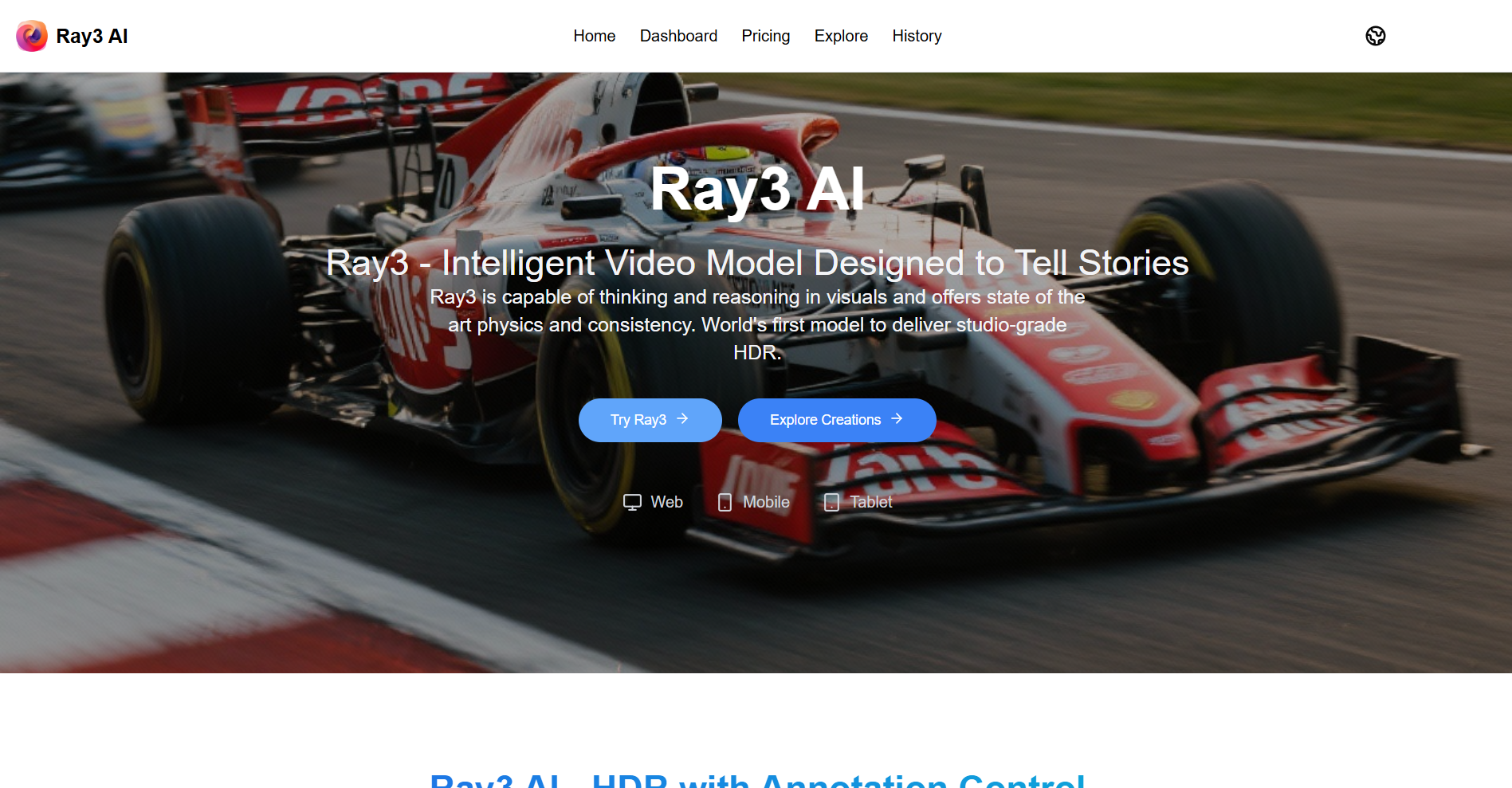Click the arrow inside Explore Creations button
This screenshot has width=1512, height=788.
click(x=897, y=419)
